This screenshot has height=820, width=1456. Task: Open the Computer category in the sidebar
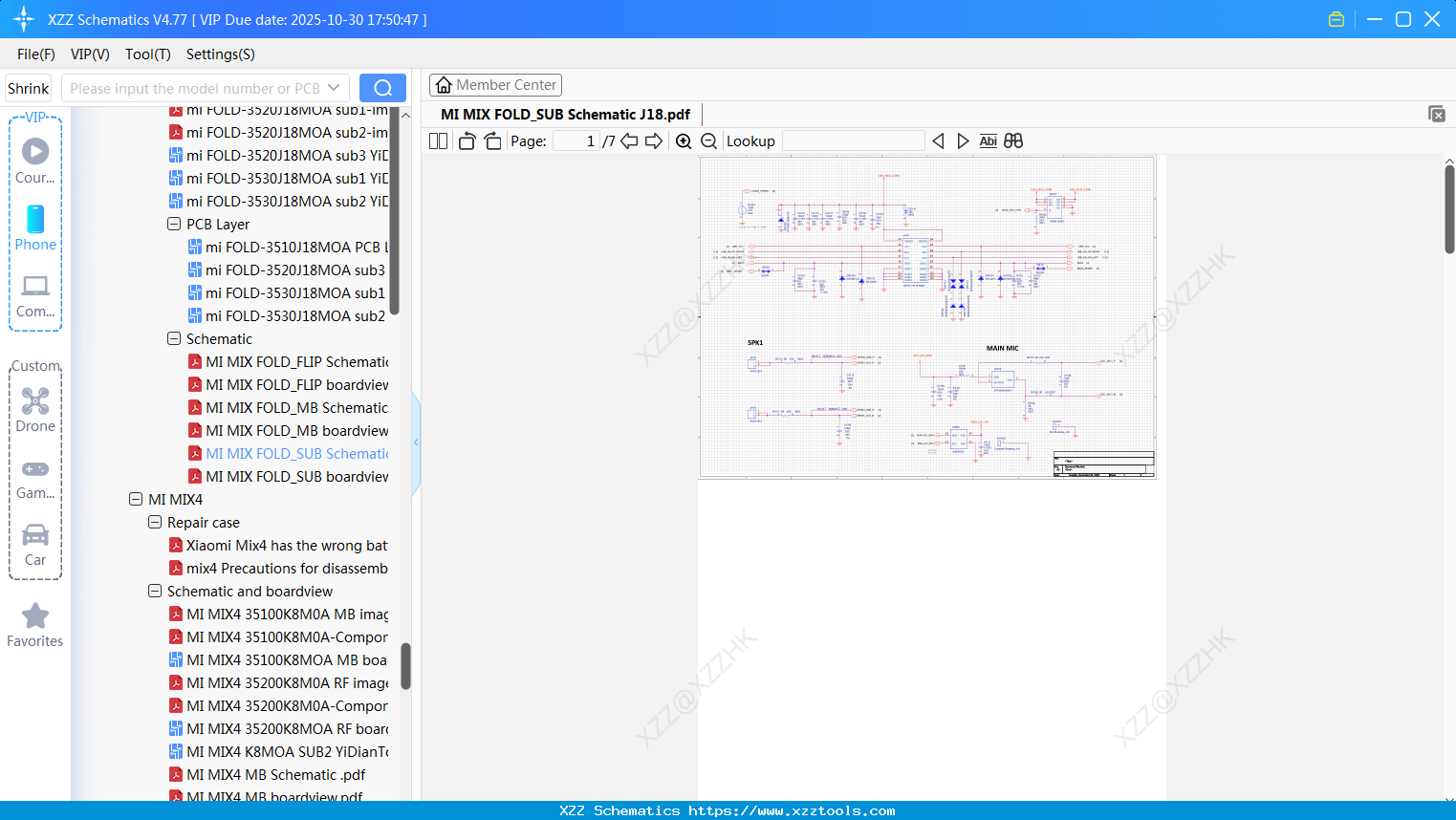[x=35, y=295]
